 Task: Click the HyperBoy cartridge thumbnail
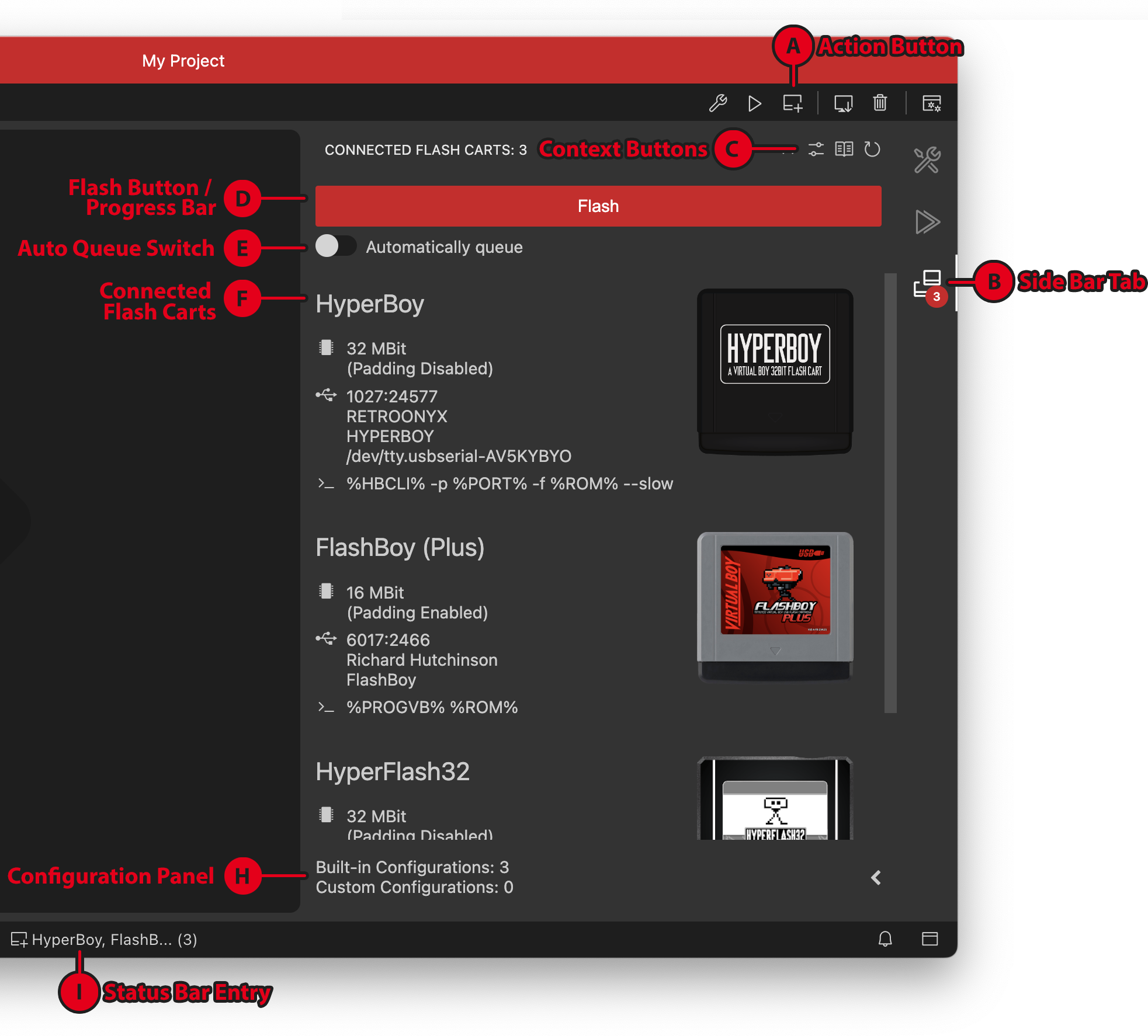click(x=775, y=371)
